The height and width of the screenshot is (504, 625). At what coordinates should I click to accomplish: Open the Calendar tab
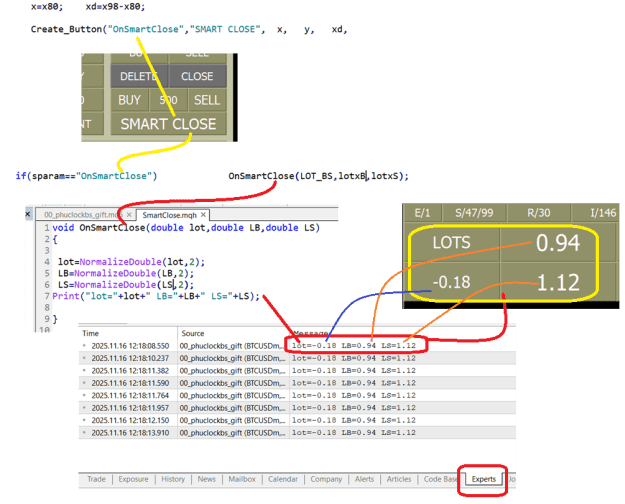[283, 479]
